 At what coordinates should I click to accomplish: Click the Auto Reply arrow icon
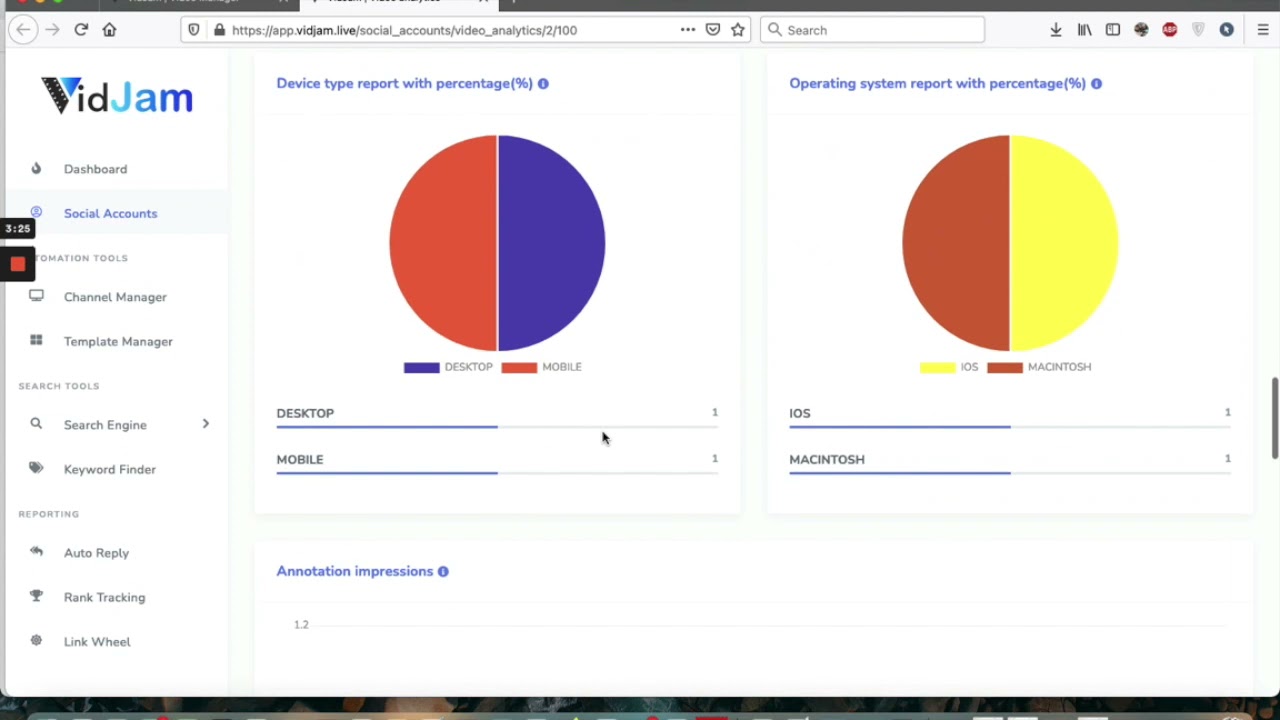click(x=36, y=551)
